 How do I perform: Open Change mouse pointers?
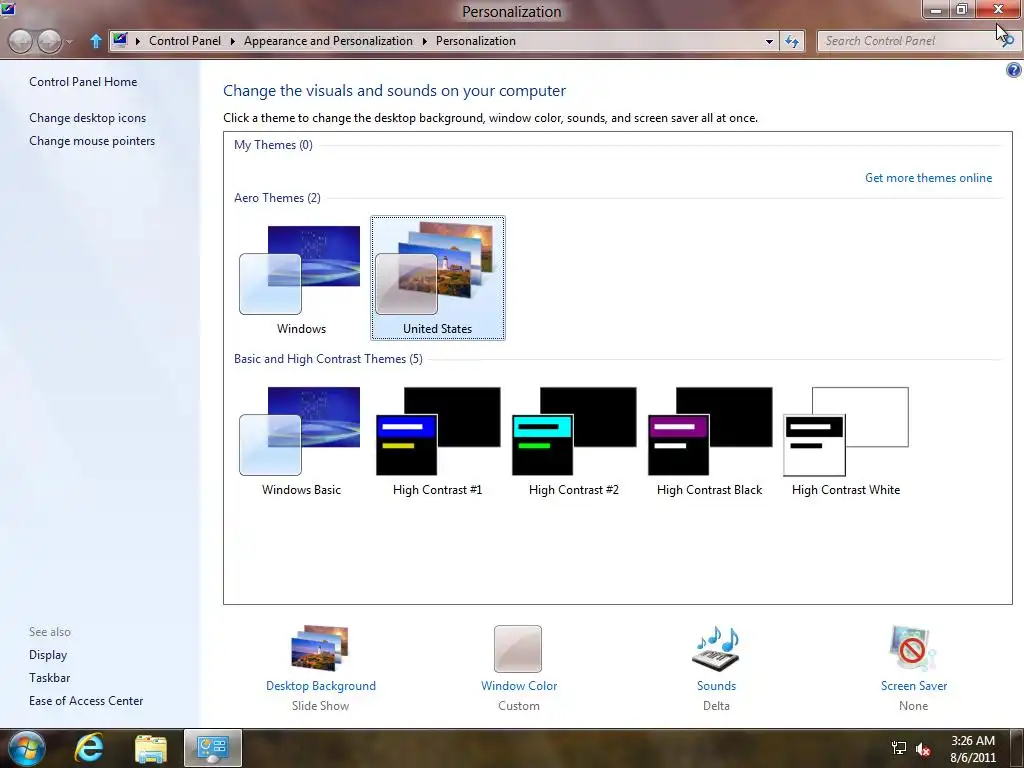pyautogui.click(x=92, y=140)
